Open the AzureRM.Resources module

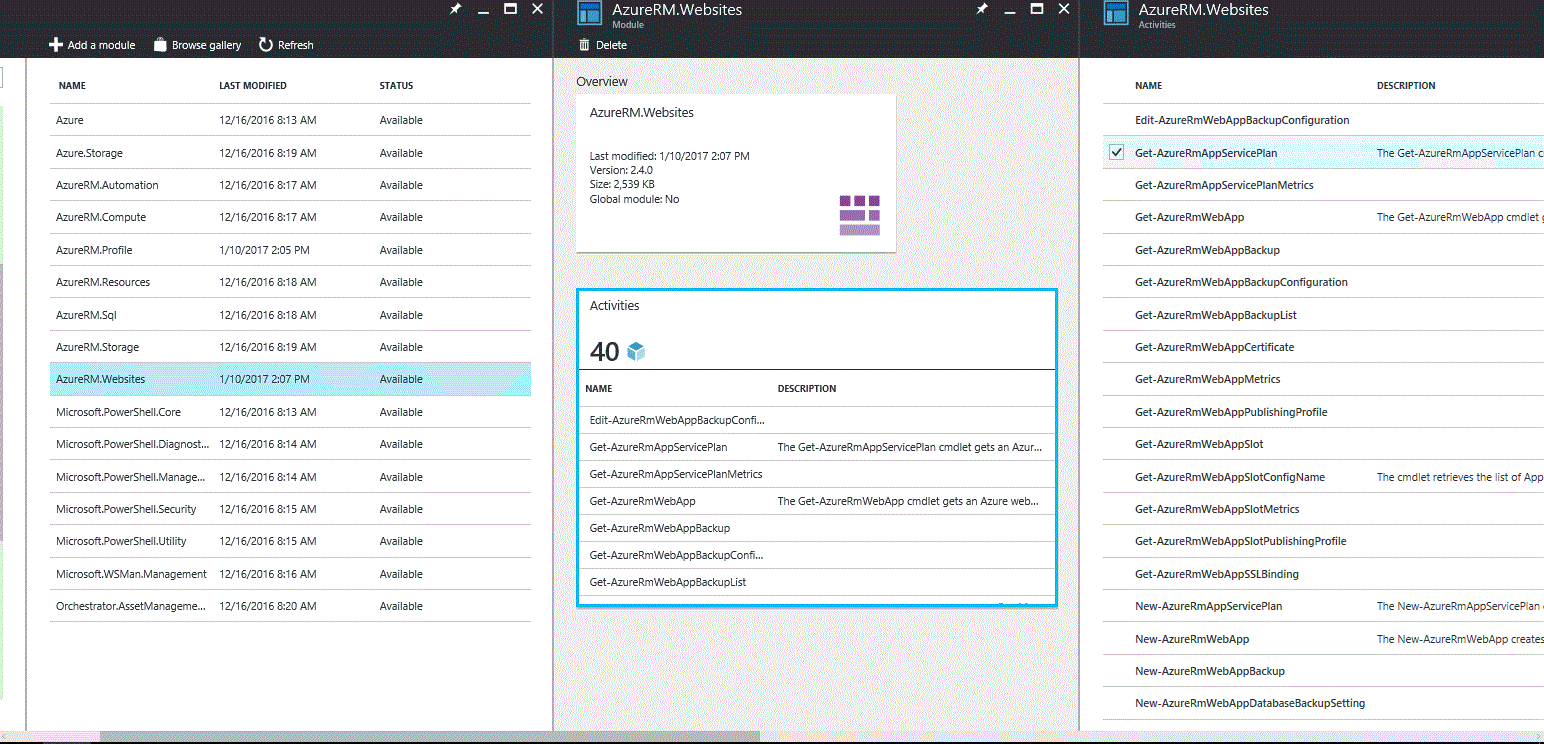click(x=290, y=282)
